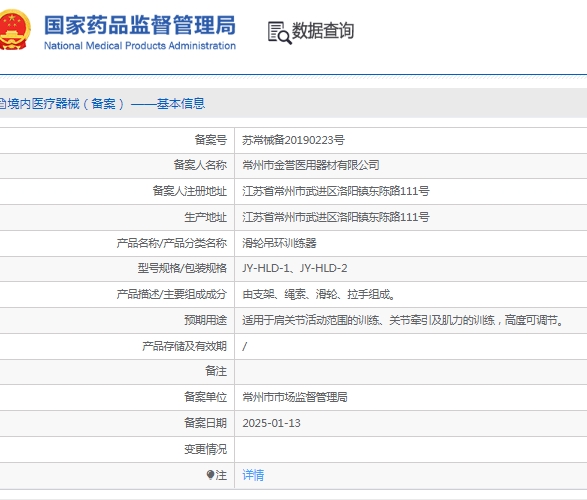Viewport: 587px width, 500px height.
Task: Click the 生产地址 field label
Action: [x=206, y=217]
